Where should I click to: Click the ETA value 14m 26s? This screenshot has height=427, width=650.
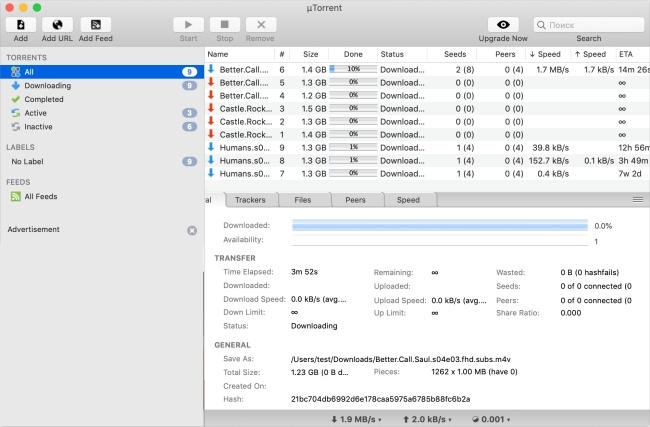tap(634, 70)
